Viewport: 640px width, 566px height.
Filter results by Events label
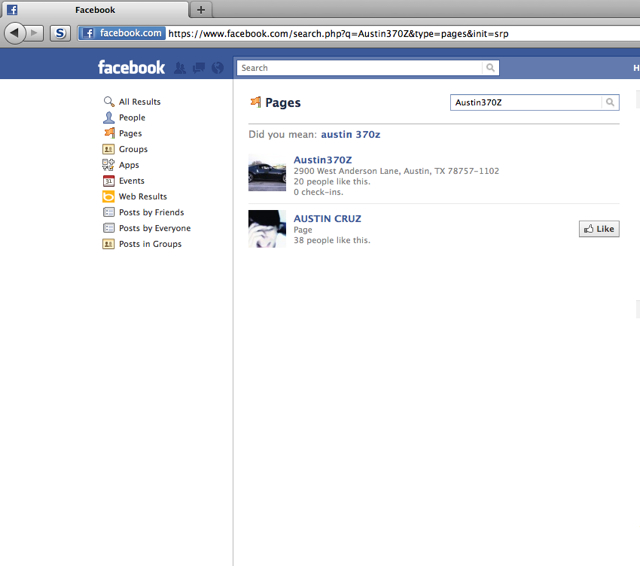(x=131, y=181)
